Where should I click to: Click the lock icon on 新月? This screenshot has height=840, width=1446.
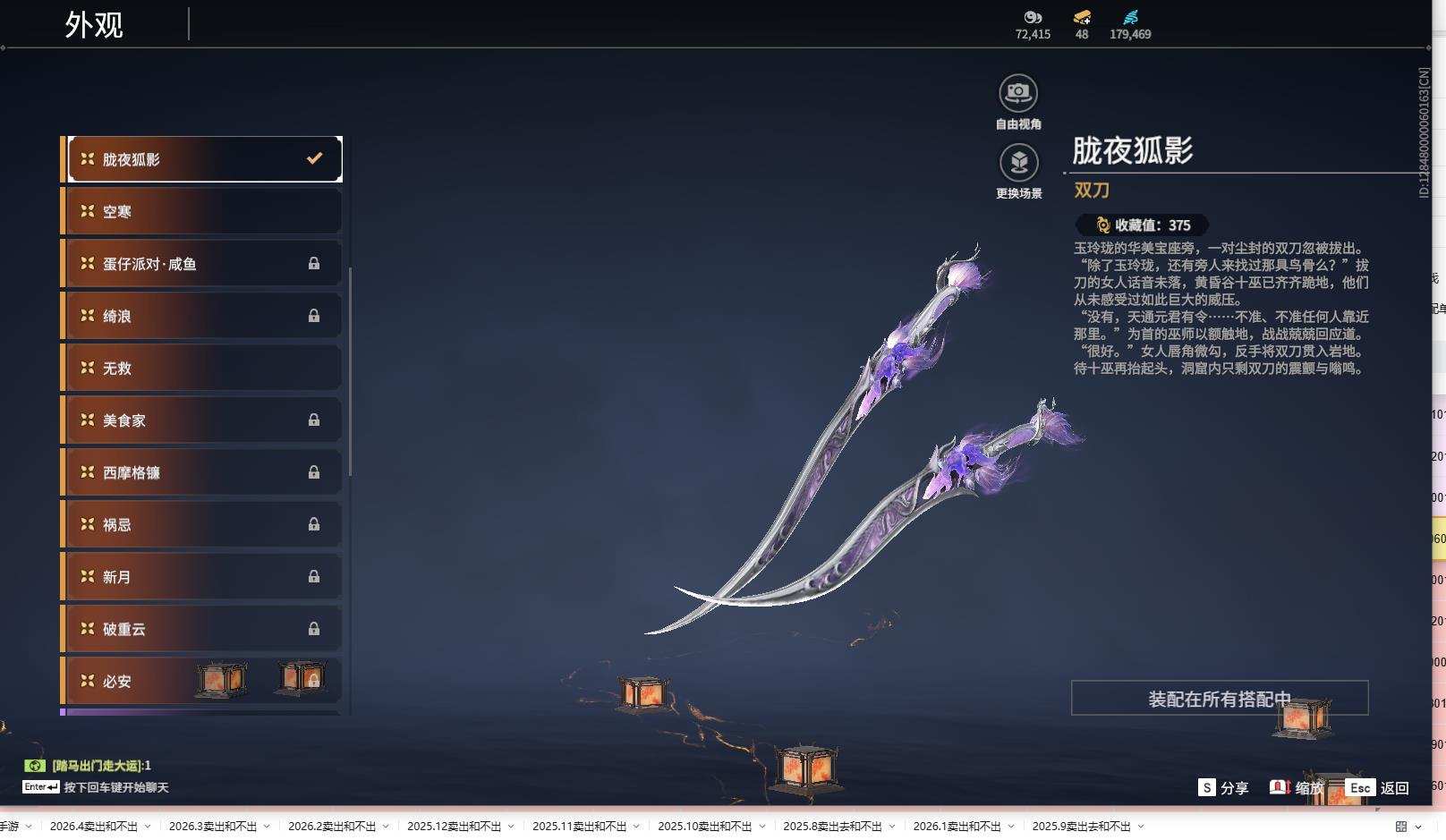(x=314, y=577)
